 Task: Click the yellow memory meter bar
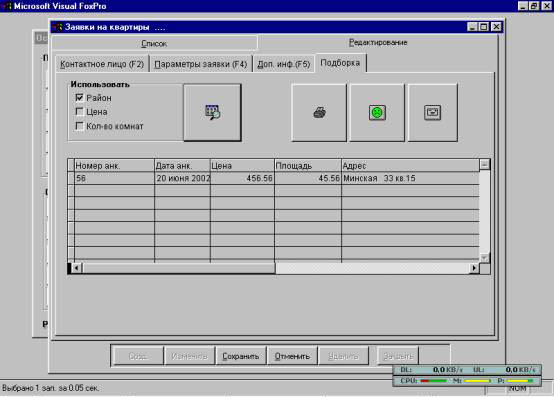478,381
